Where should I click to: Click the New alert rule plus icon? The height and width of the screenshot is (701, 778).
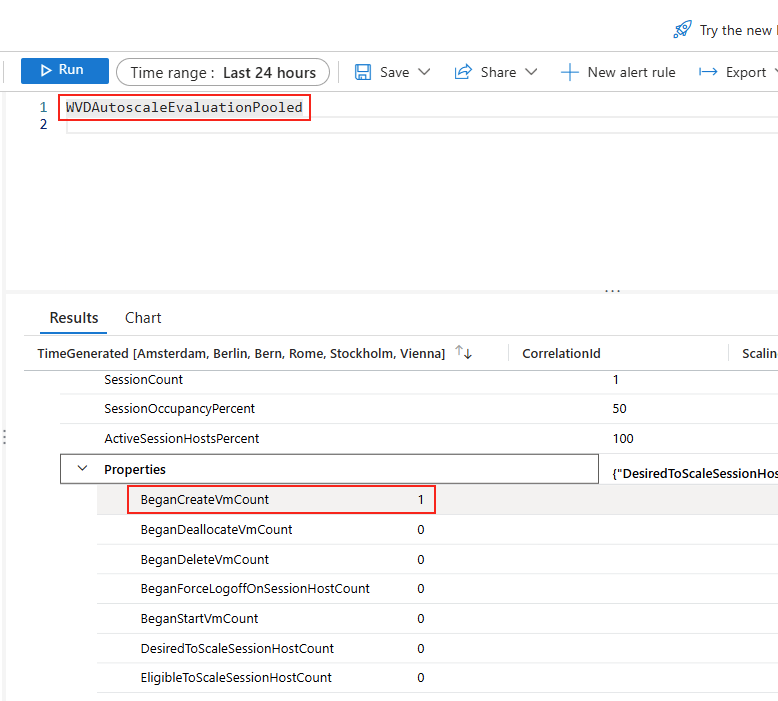click(x=570, y=72)
